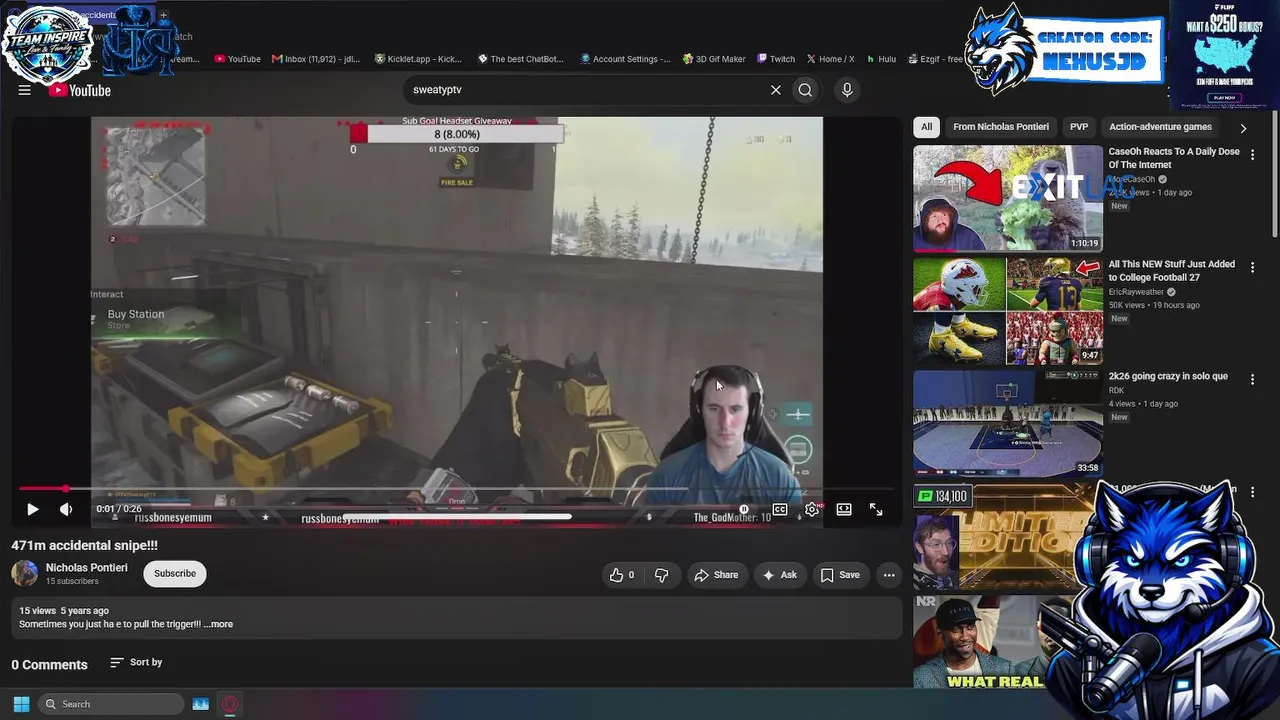Dislike the video with thumbs down
This screenshot has height=720, width=1280.
[x=661, y=575]
